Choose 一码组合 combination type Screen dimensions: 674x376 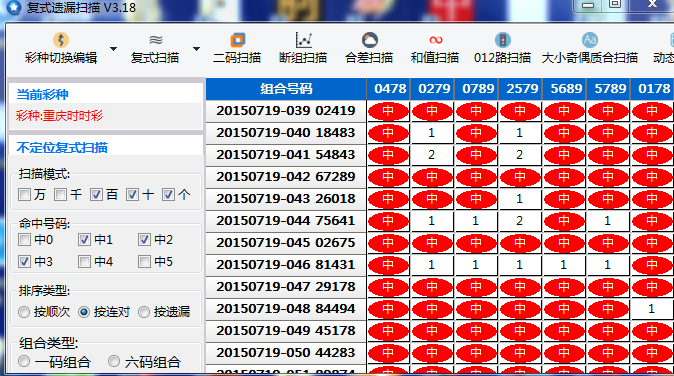[24, 361]
